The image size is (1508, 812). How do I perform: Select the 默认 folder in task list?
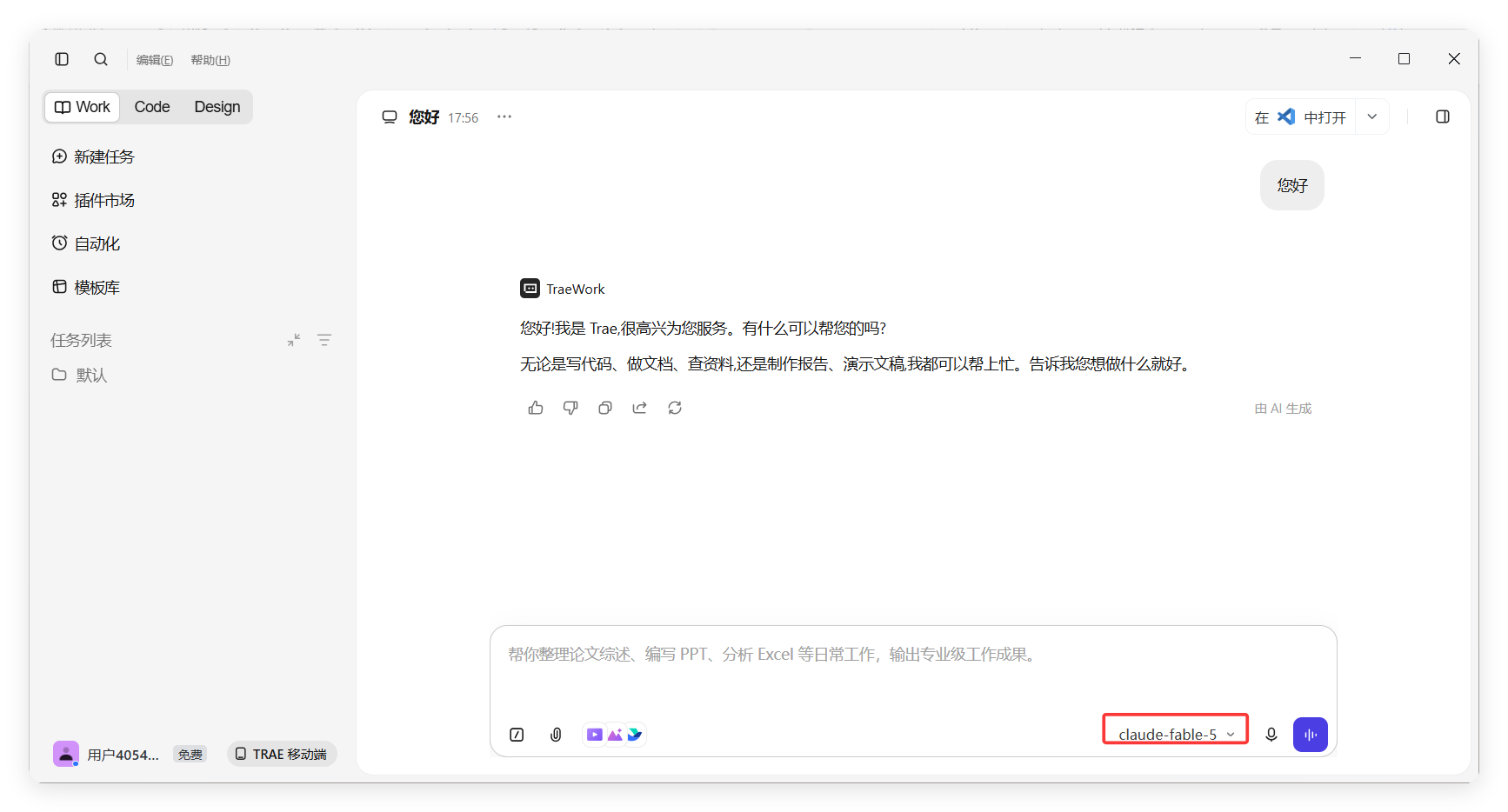(80, 375)
